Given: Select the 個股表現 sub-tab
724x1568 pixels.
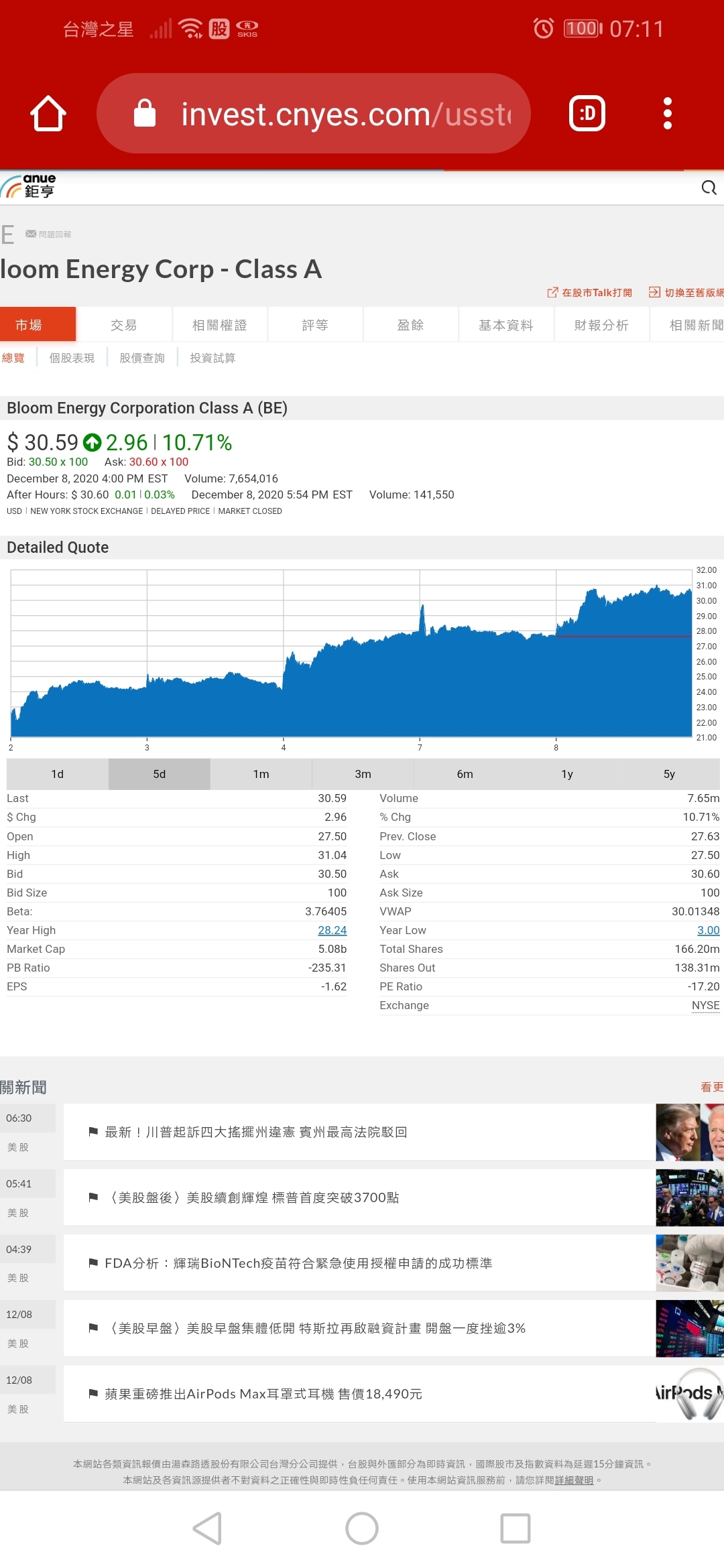Looking at the screenshot, I should (72, 358).
